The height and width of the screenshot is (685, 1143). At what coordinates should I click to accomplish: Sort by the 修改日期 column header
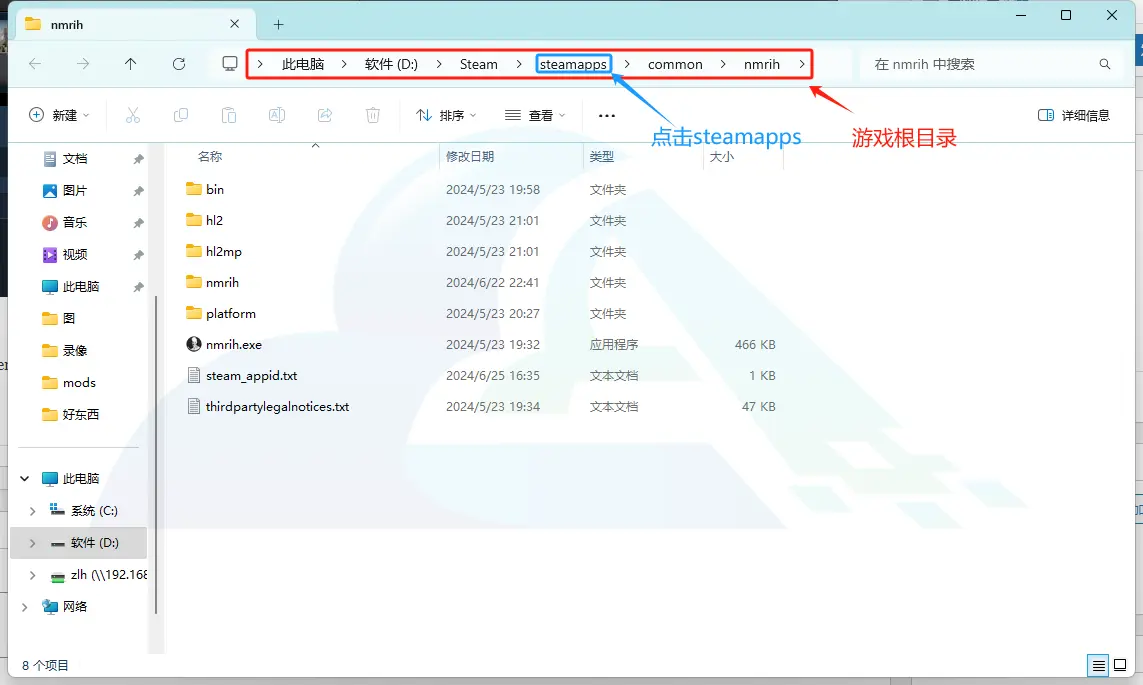470,157
